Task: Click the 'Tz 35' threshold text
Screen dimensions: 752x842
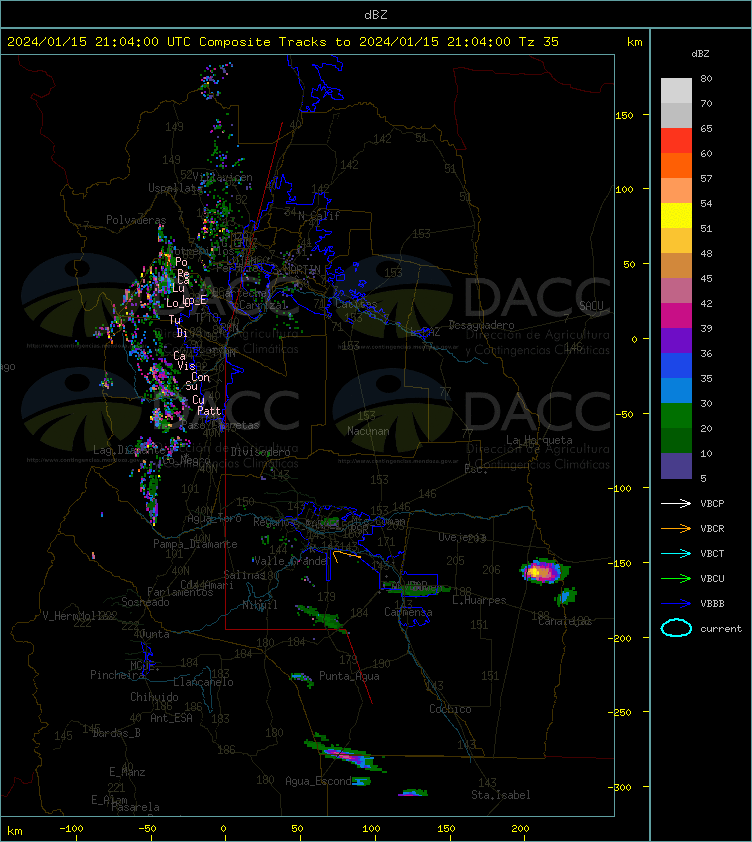Action: [539, 42]
